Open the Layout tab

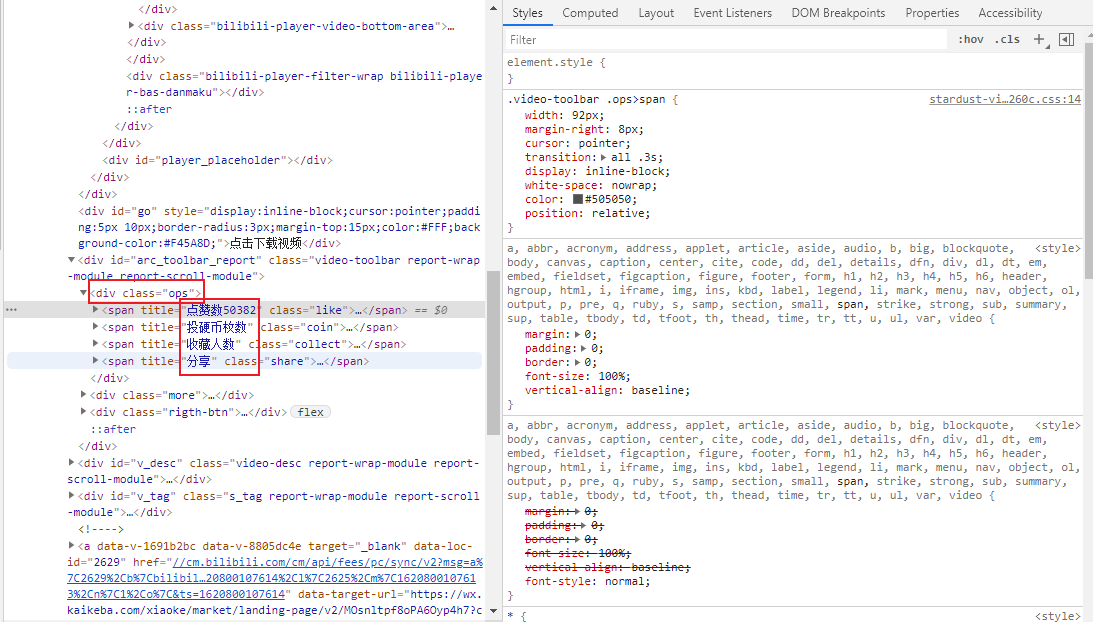pyautogui.click(x=656, y=13)
